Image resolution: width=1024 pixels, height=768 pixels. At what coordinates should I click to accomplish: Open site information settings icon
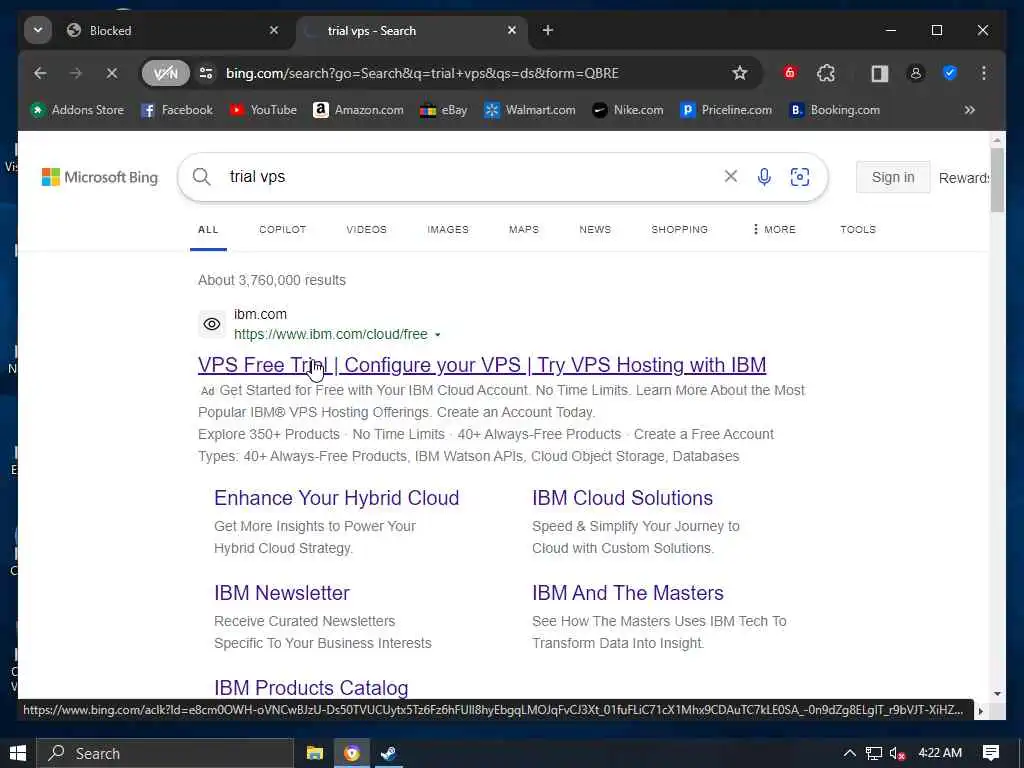[206, 73]
